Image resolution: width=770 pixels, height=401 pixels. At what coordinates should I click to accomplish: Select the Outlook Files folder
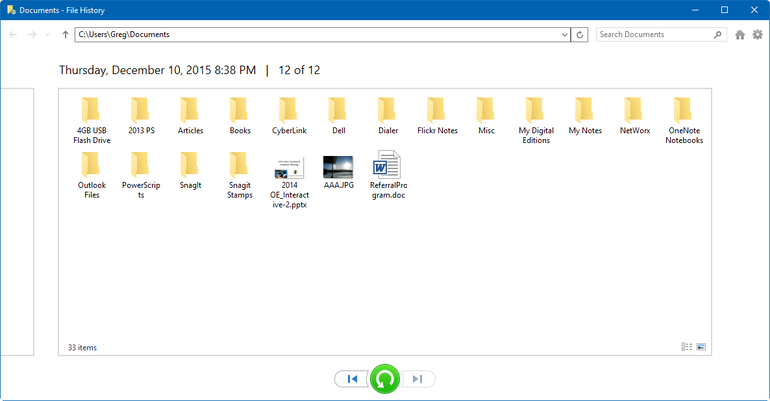(92, 175)
